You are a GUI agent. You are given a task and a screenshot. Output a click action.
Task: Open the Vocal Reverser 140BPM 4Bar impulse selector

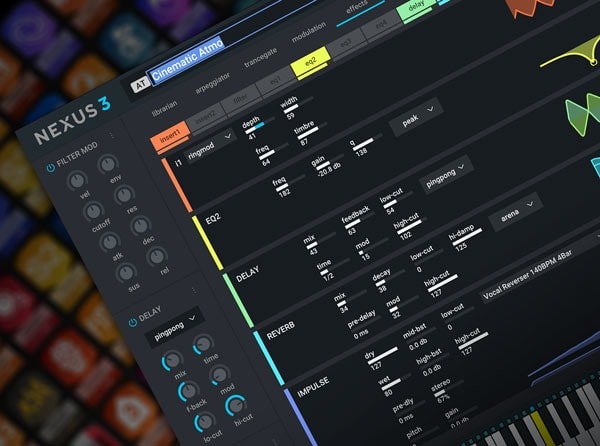[x=536, y=272]
